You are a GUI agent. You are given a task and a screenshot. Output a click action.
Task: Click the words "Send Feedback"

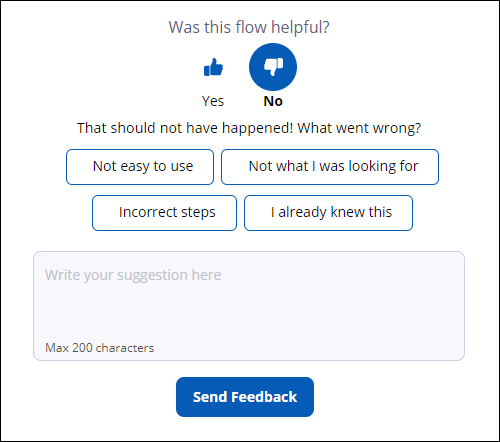coord(245,397)
